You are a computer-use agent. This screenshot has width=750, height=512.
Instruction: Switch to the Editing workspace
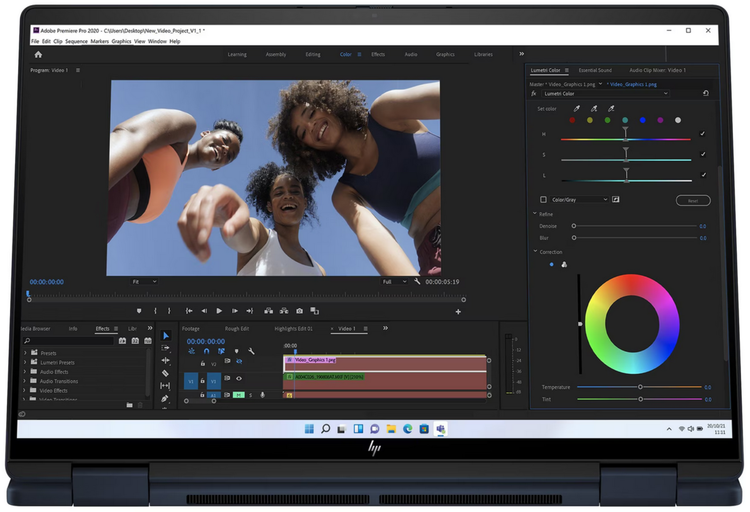[x=313, y=55]
